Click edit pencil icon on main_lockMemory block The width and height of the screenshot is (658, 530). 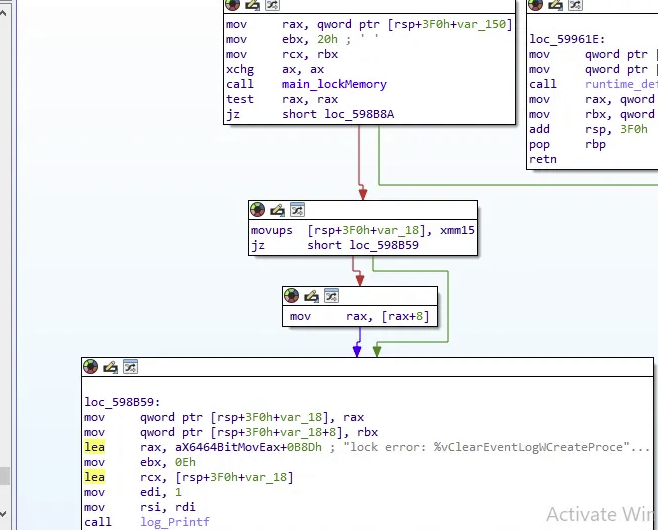tap(250, 5)
